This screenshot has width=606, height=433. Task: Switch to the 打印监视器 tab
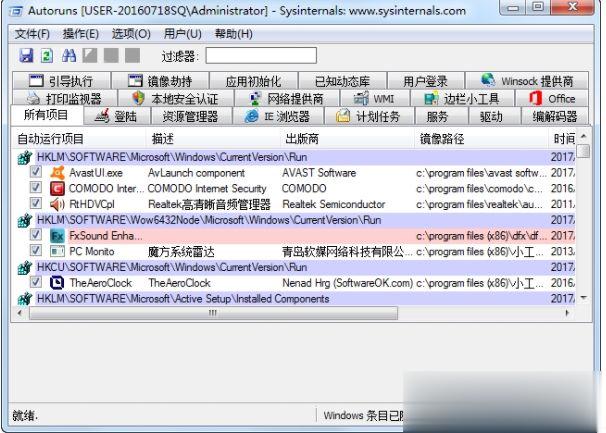(65, 99)
